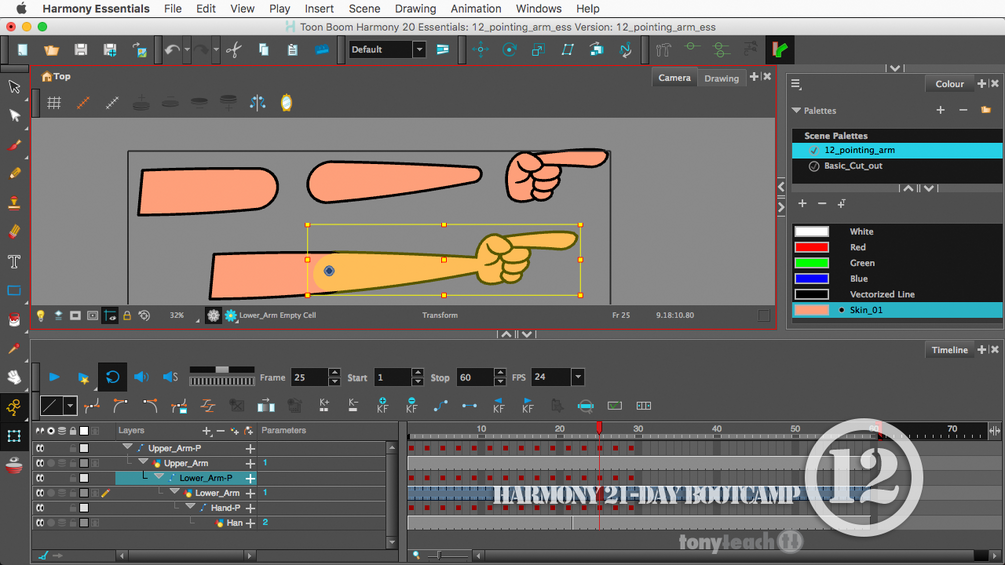
Task: Pick the Select tool arrow in the Tools panel
Action: point(14,86)
